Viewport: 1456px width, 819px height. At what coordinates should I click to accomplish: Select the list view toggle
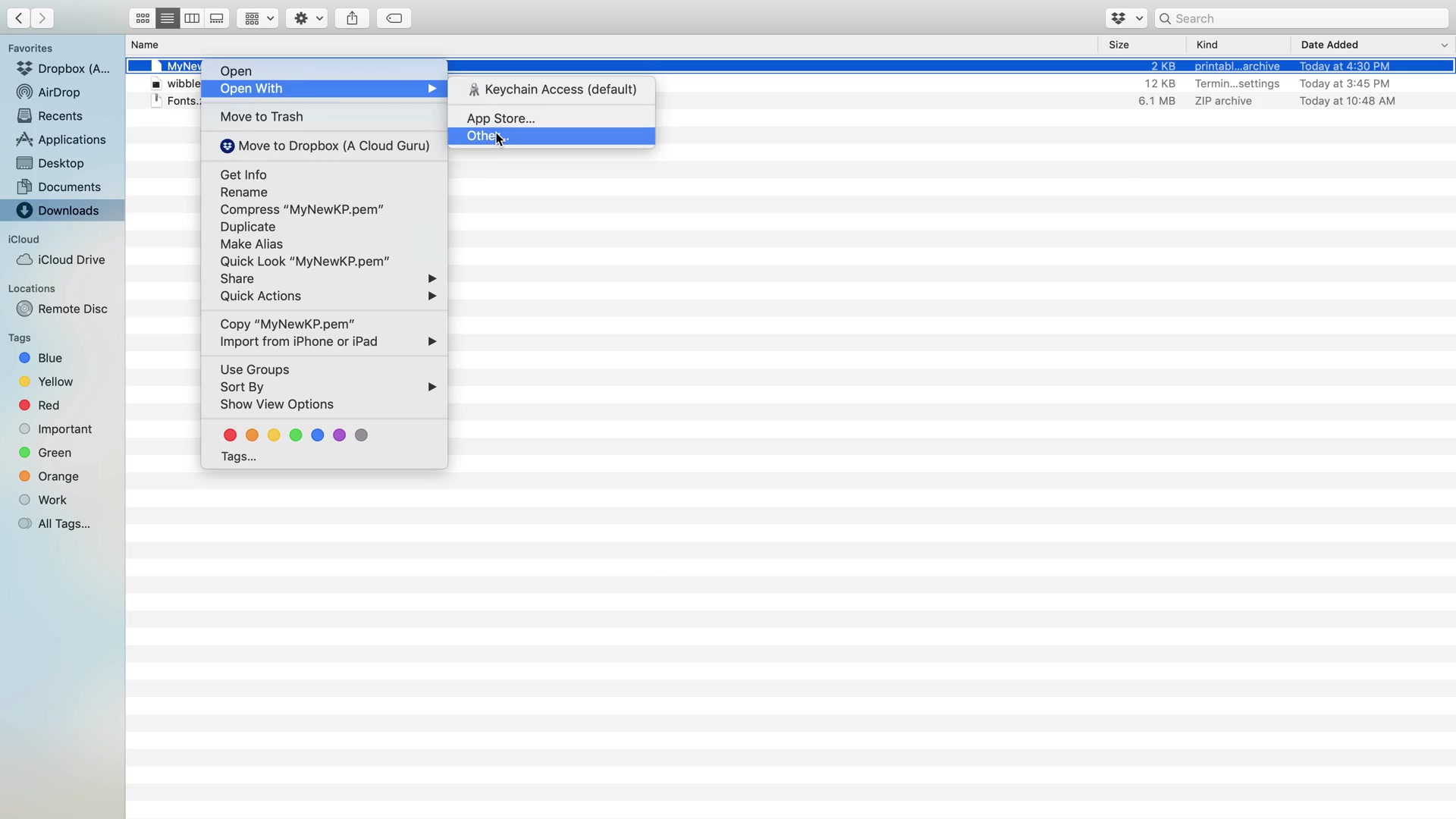click(x=167, y=18)
